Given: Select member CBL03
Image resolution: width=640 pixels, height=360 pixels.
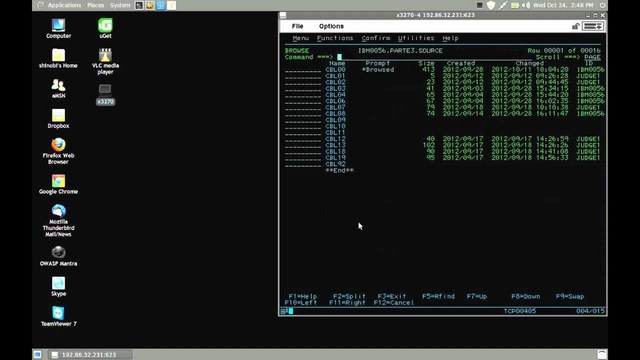Looking at the screenshot, I should point(336,89).
